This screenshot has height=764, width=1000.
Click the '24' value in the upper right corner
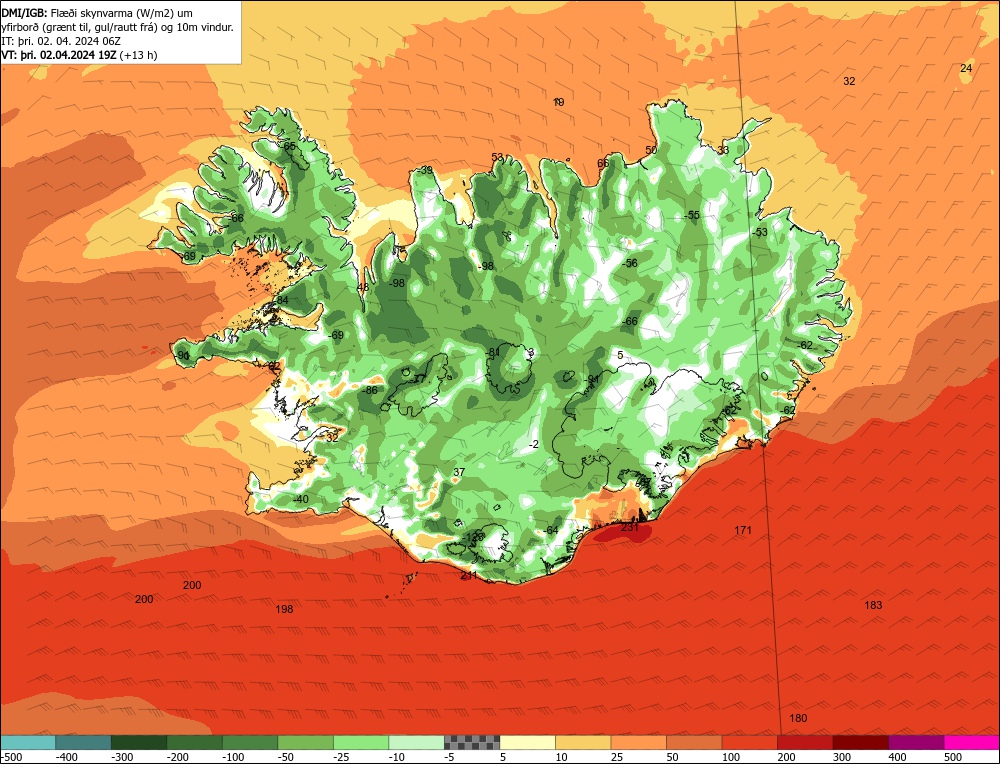966,68
